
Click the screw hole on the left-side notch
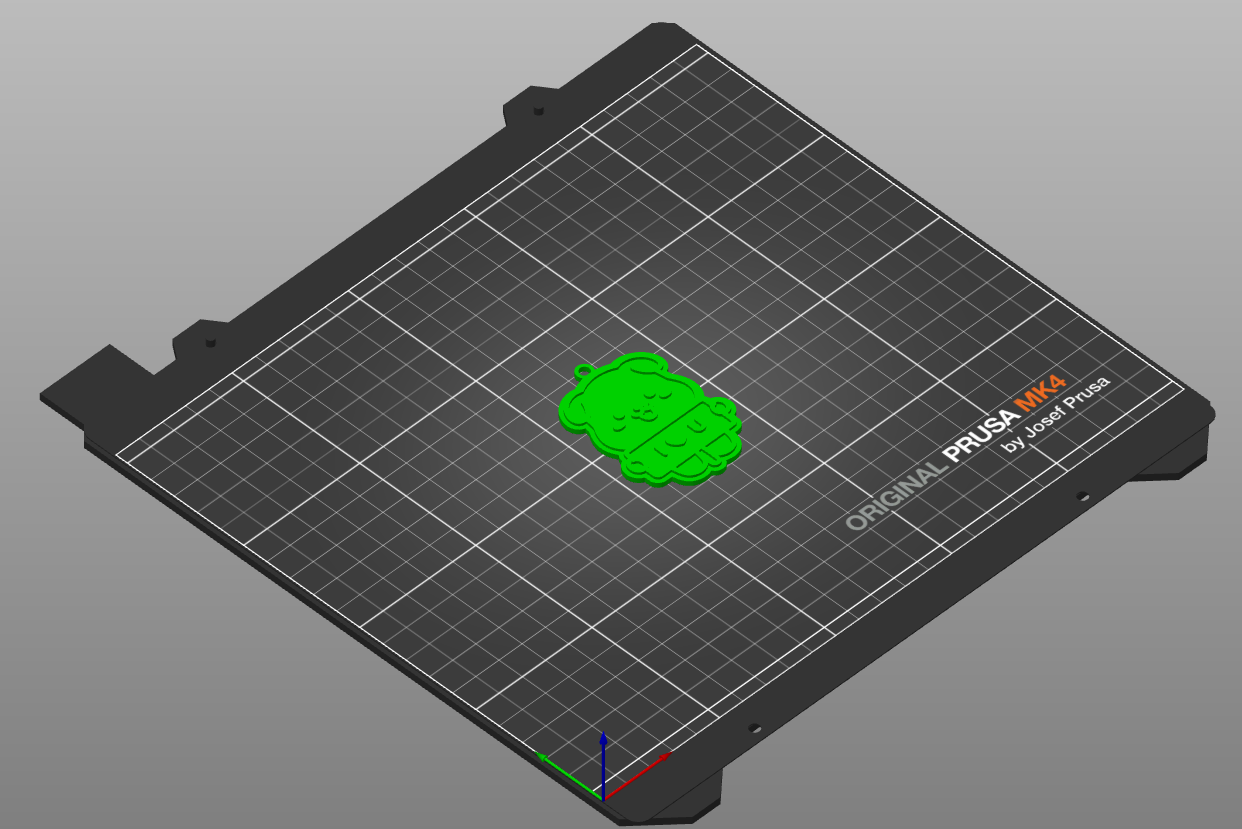tap(211, 342)
